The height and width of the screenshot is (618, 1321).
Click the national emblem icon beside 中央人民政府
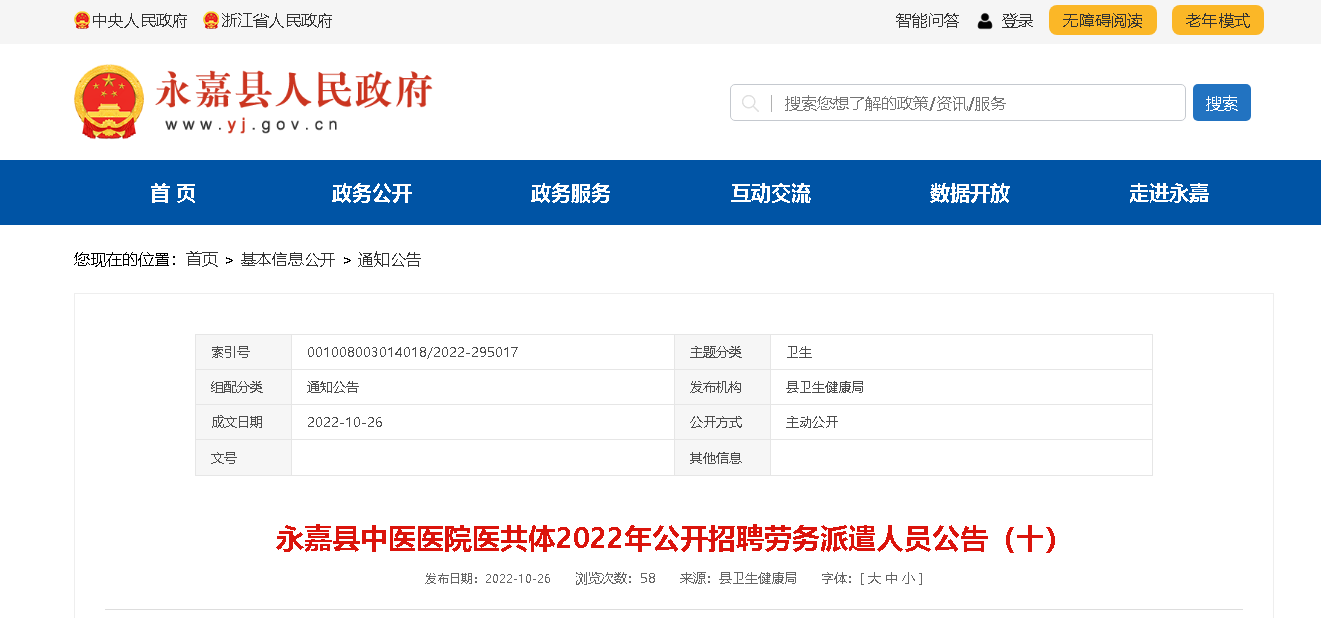[82, 20]
